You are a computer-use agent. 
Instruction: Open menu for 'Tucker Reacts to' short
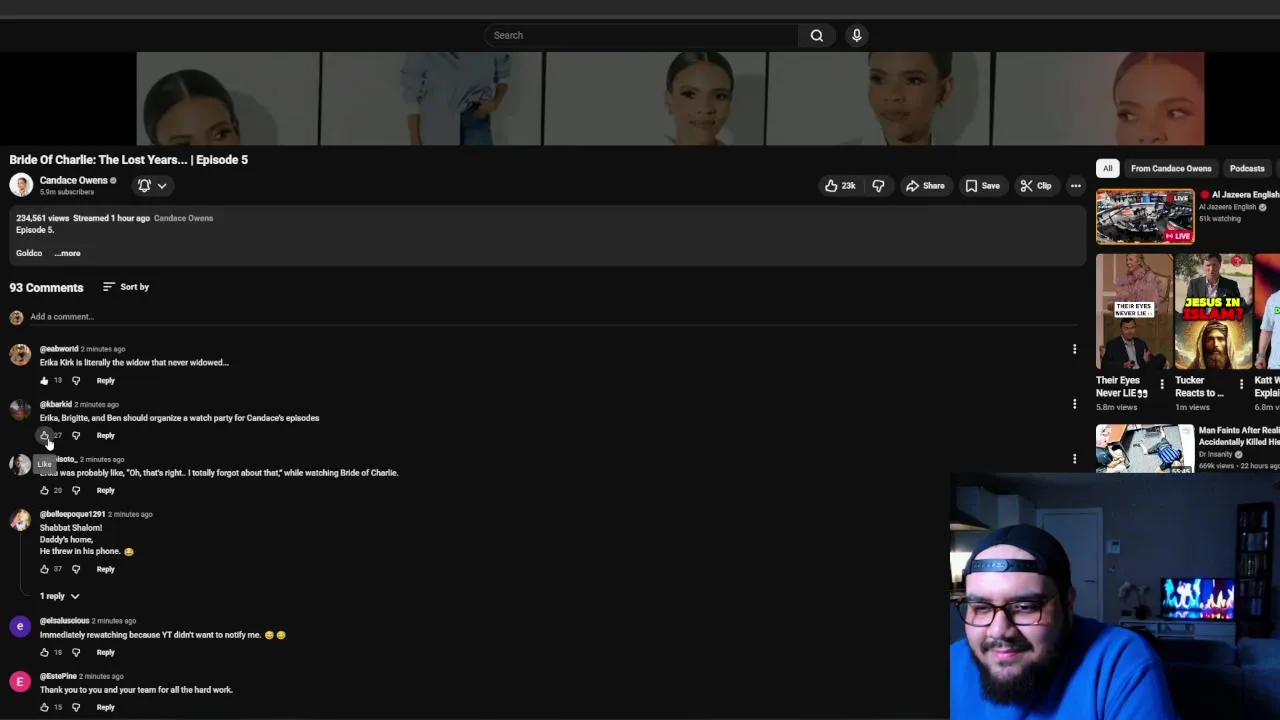(1241, 384)
